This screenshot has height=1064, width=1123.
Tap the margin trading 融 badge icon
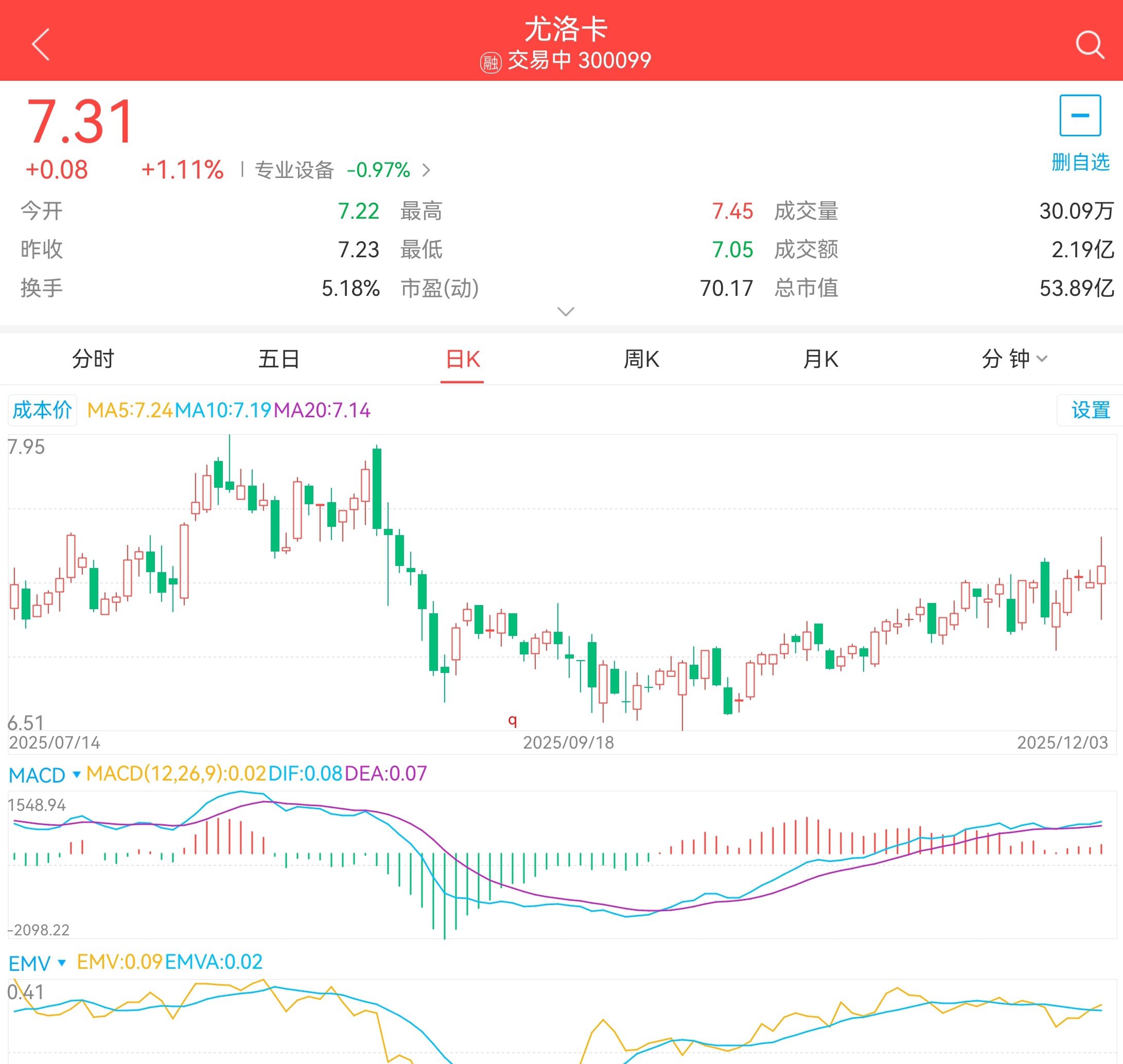coord(490,62)
